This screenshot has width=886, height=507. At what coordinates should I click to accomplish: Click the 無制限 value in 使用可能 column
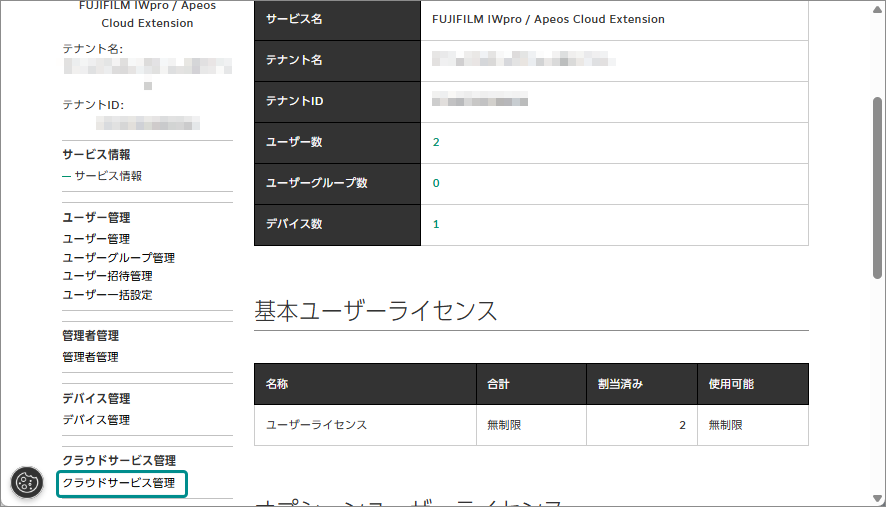pos(726,425)
